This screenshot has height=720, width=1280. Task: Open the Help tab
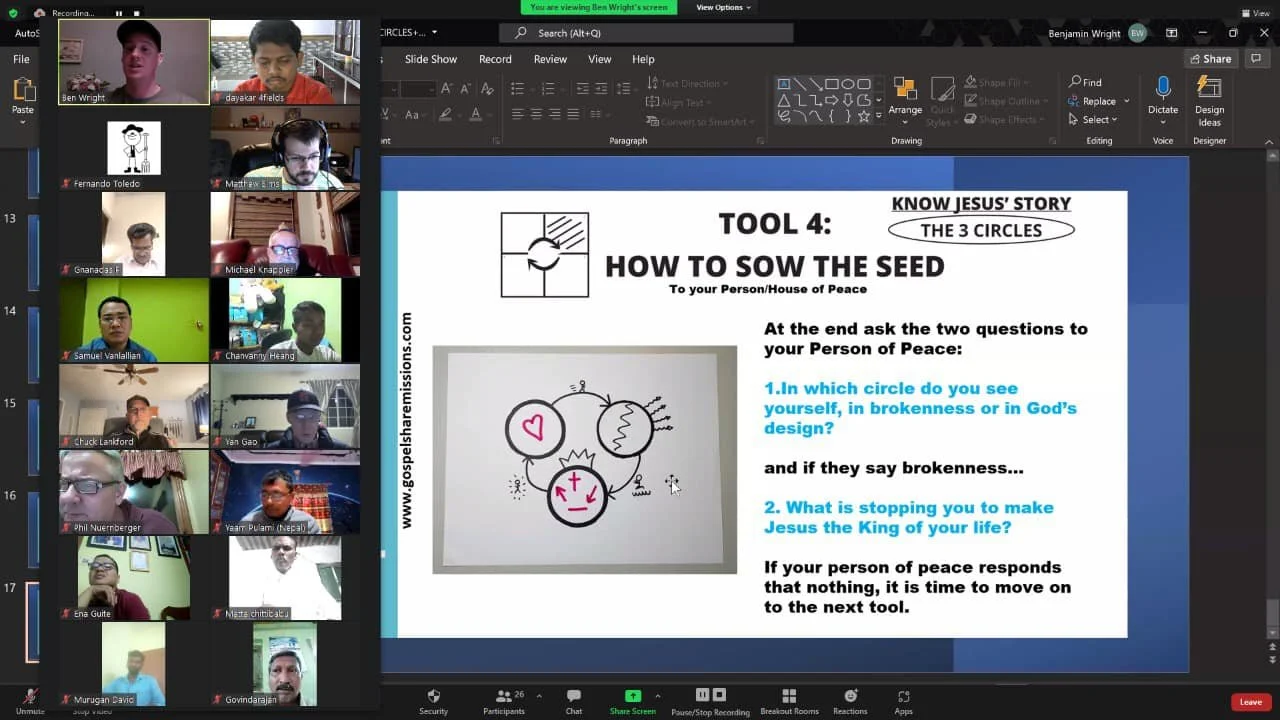pos(643,59)
